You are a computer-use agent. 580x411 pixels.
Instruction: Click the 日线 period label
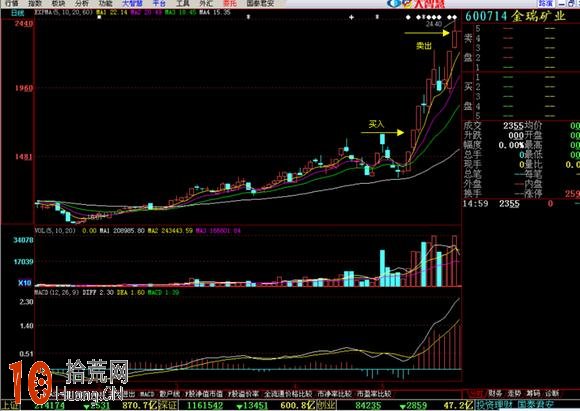[x=17, y=13]
